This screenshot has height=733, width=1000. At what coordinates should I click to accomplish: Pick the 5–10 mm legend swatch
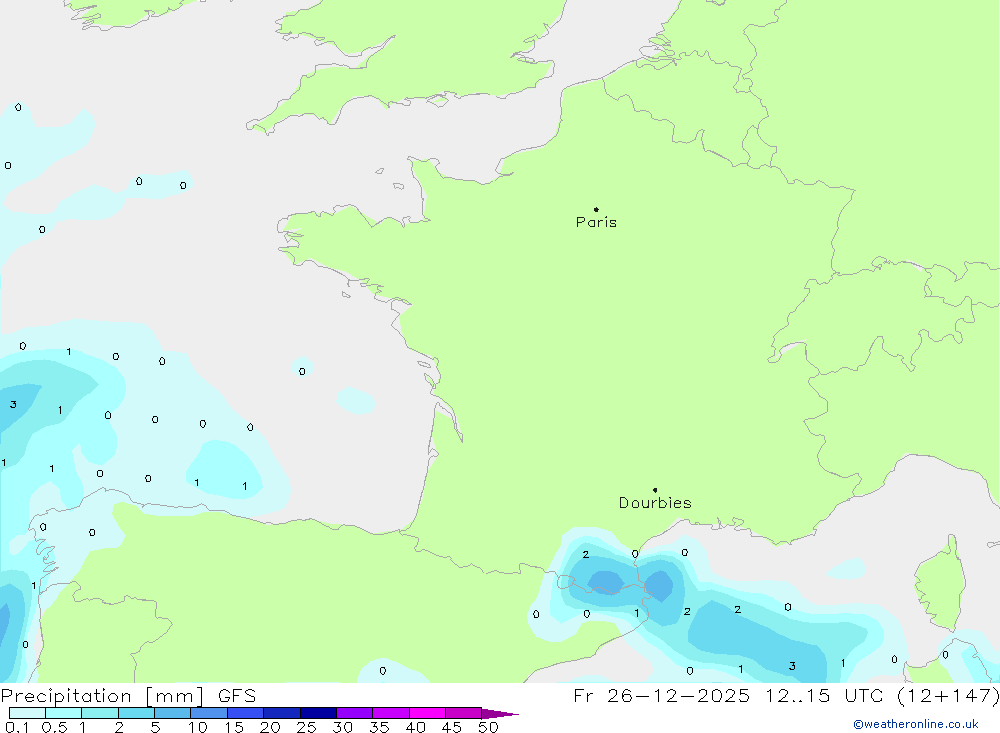[x=173, y=713]
